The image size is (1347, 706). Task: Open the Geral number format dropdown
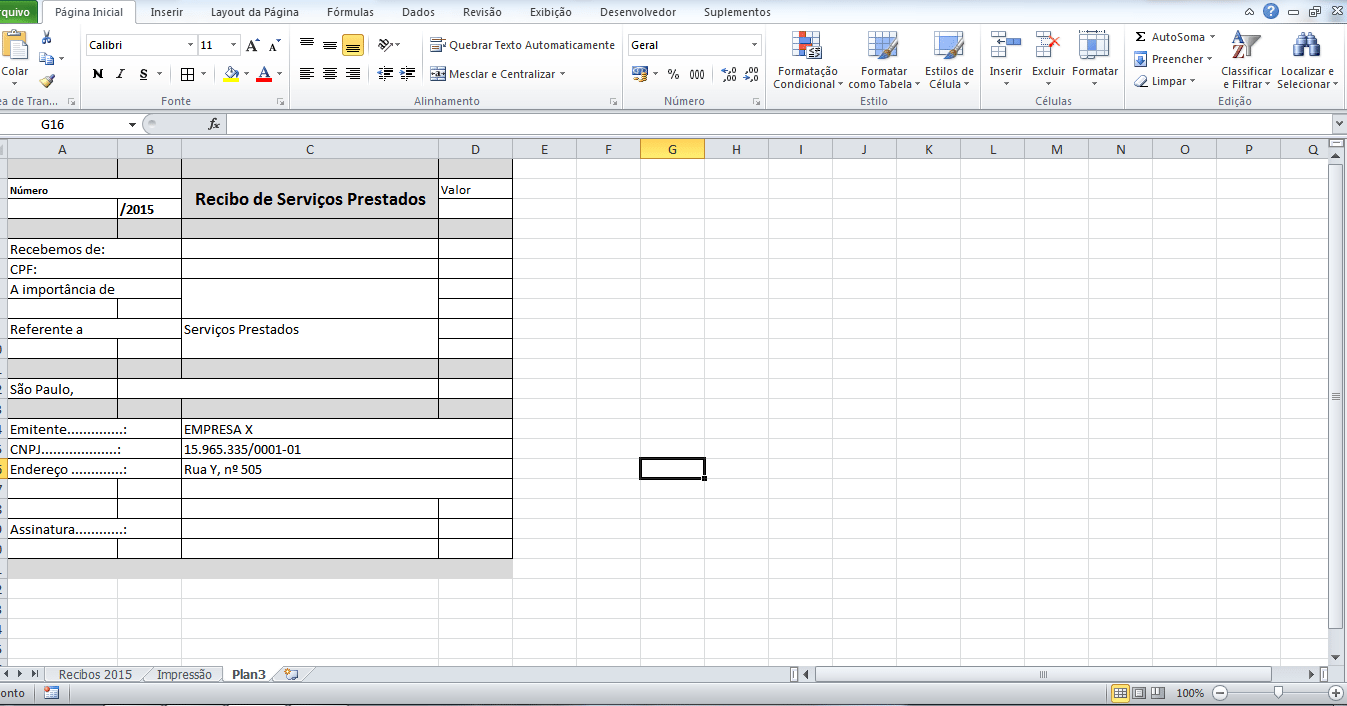click(755, 45)
